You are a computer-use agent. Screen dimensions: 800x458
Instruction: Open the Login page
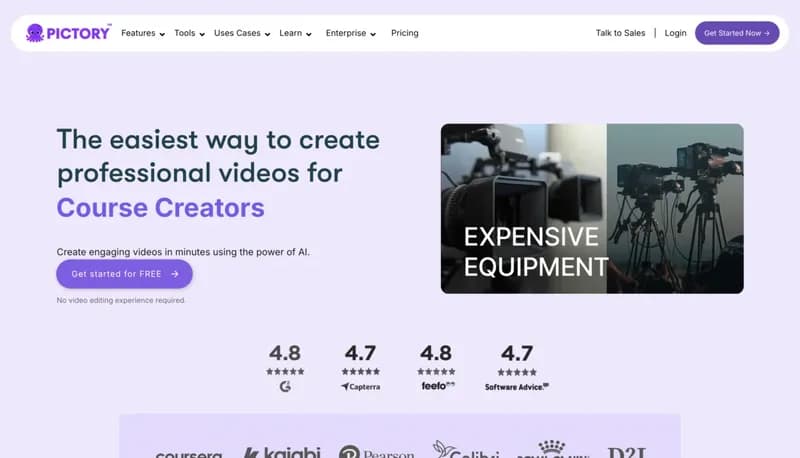pyautogui.click(x=676, y=33)
